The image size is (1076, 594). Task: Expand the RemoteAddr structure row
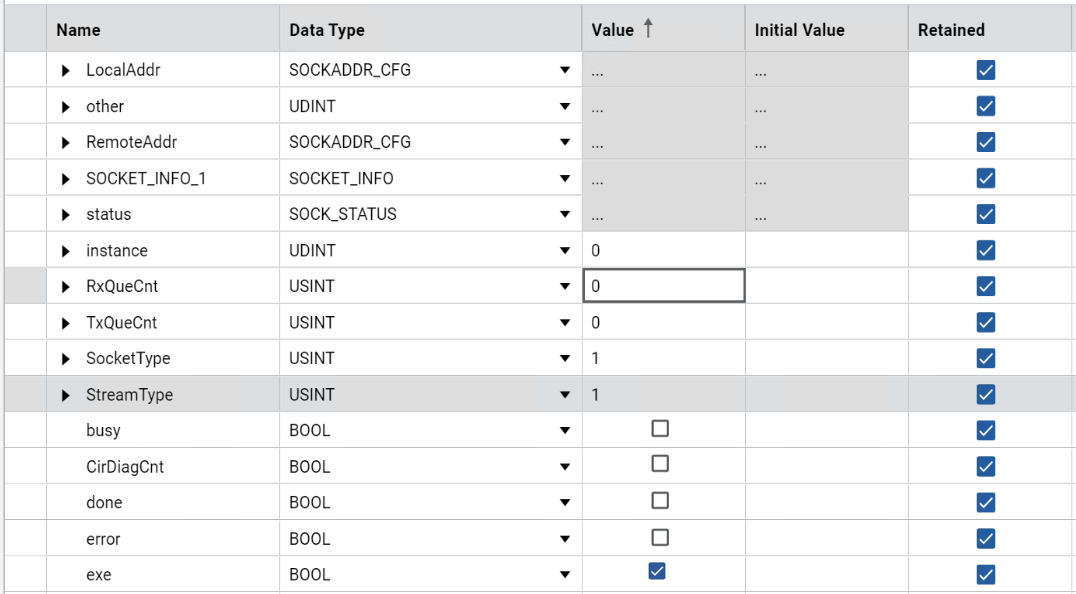pos(66,142)
